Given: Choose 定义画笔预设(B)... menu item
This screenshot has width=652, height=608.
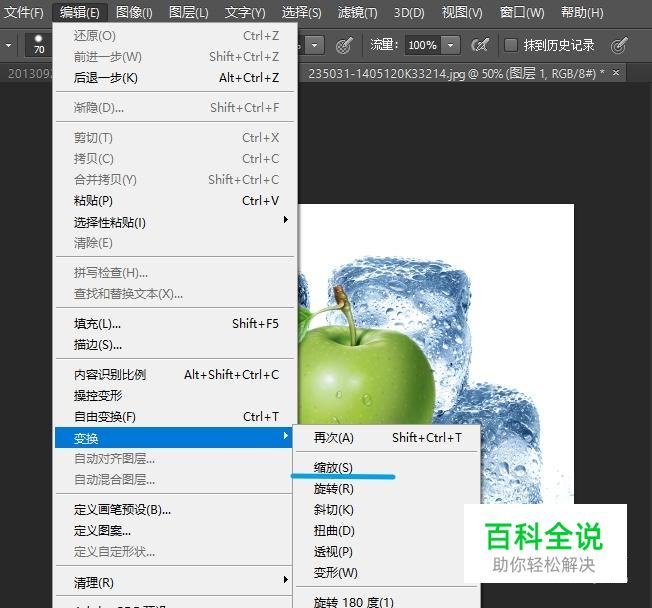Looking at the screenshot, I should [174, 510].
